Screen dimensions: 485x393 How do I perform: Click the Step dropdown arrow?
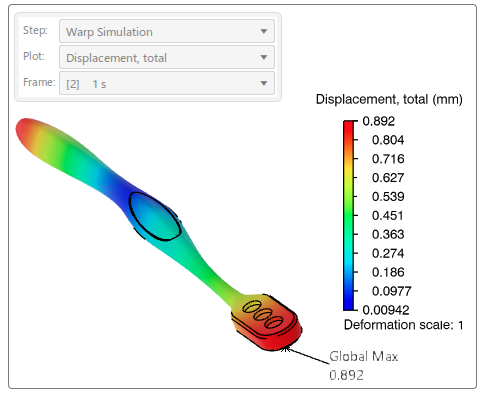pyautogui.click(x=264, y=31)
